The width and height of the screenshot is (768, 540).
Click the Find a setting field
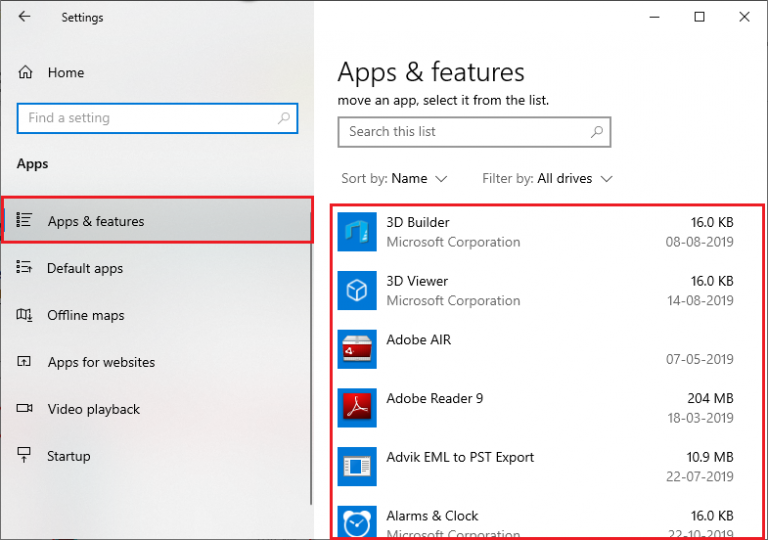pyautogui.click(x=157, y=118)
